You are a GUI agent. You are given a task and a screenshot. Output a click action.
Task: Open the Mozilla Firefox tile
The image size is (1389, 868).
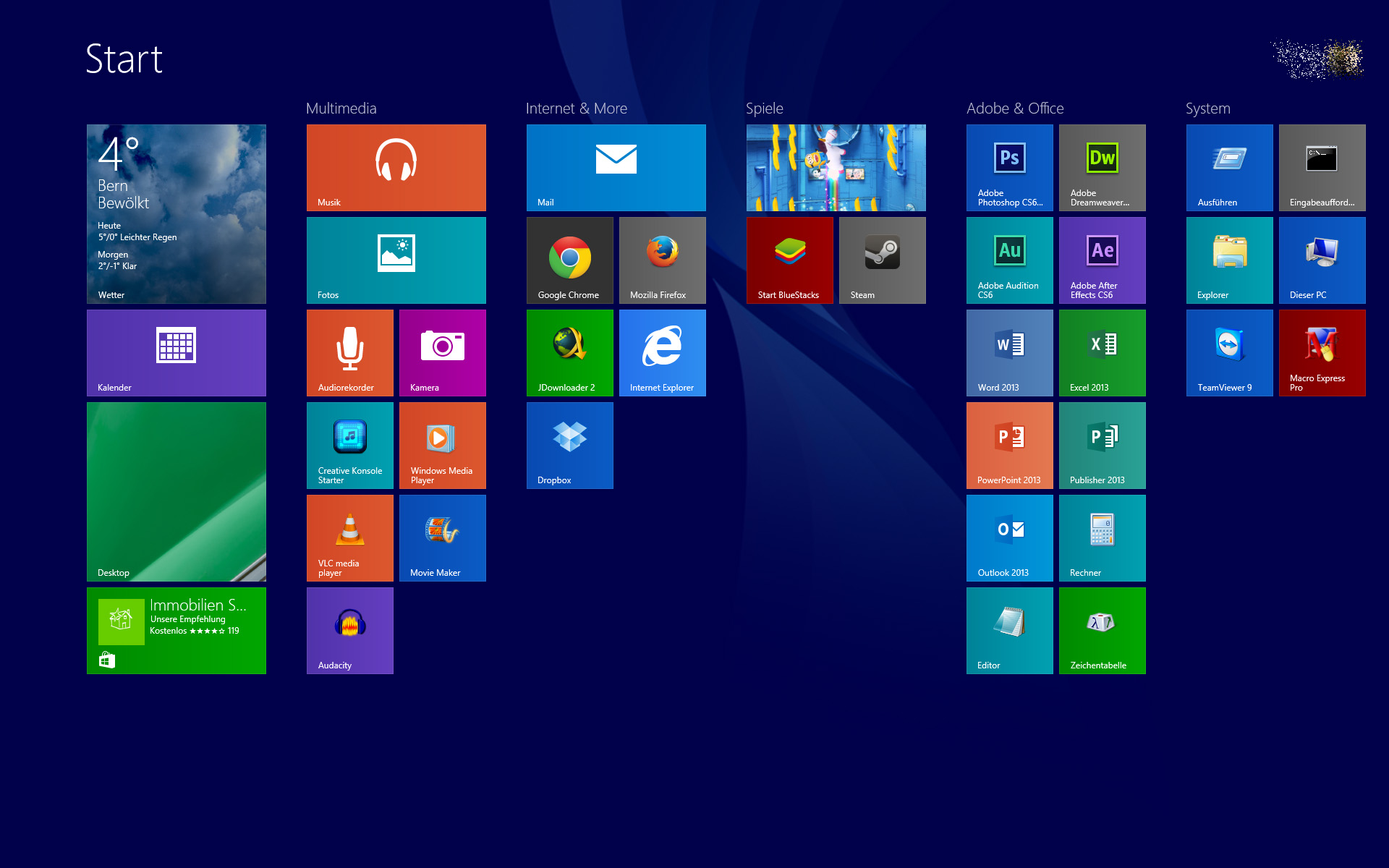[662, 260]
